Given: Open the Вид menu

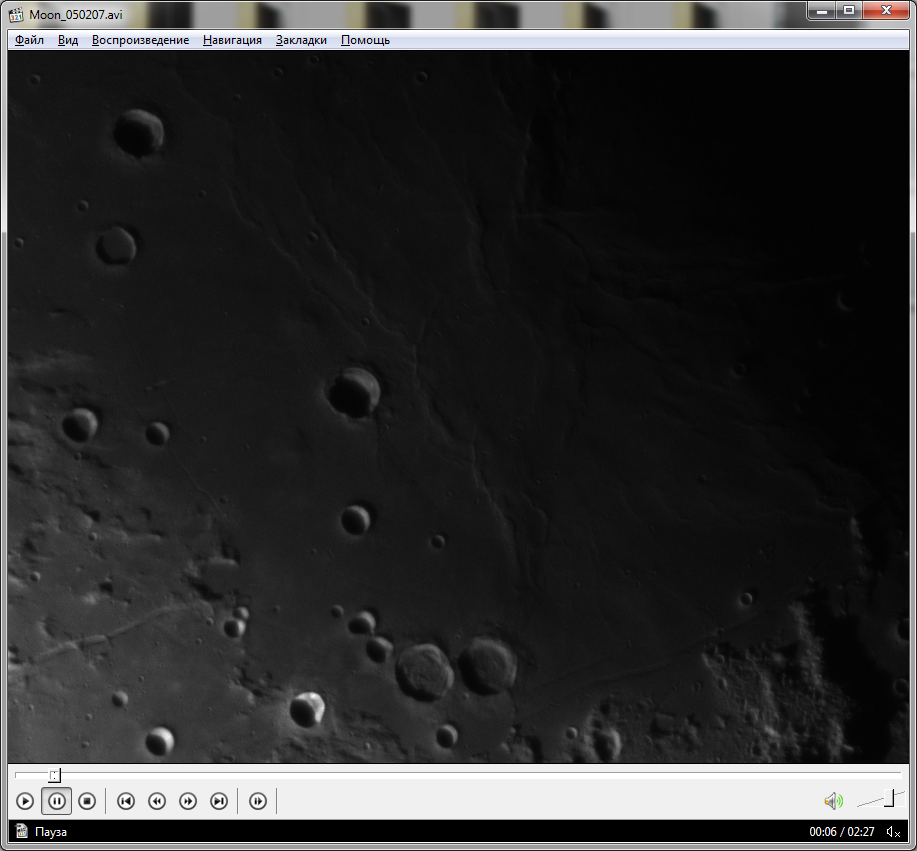Looking at the screenshot, I should click(x=68, y=40).
